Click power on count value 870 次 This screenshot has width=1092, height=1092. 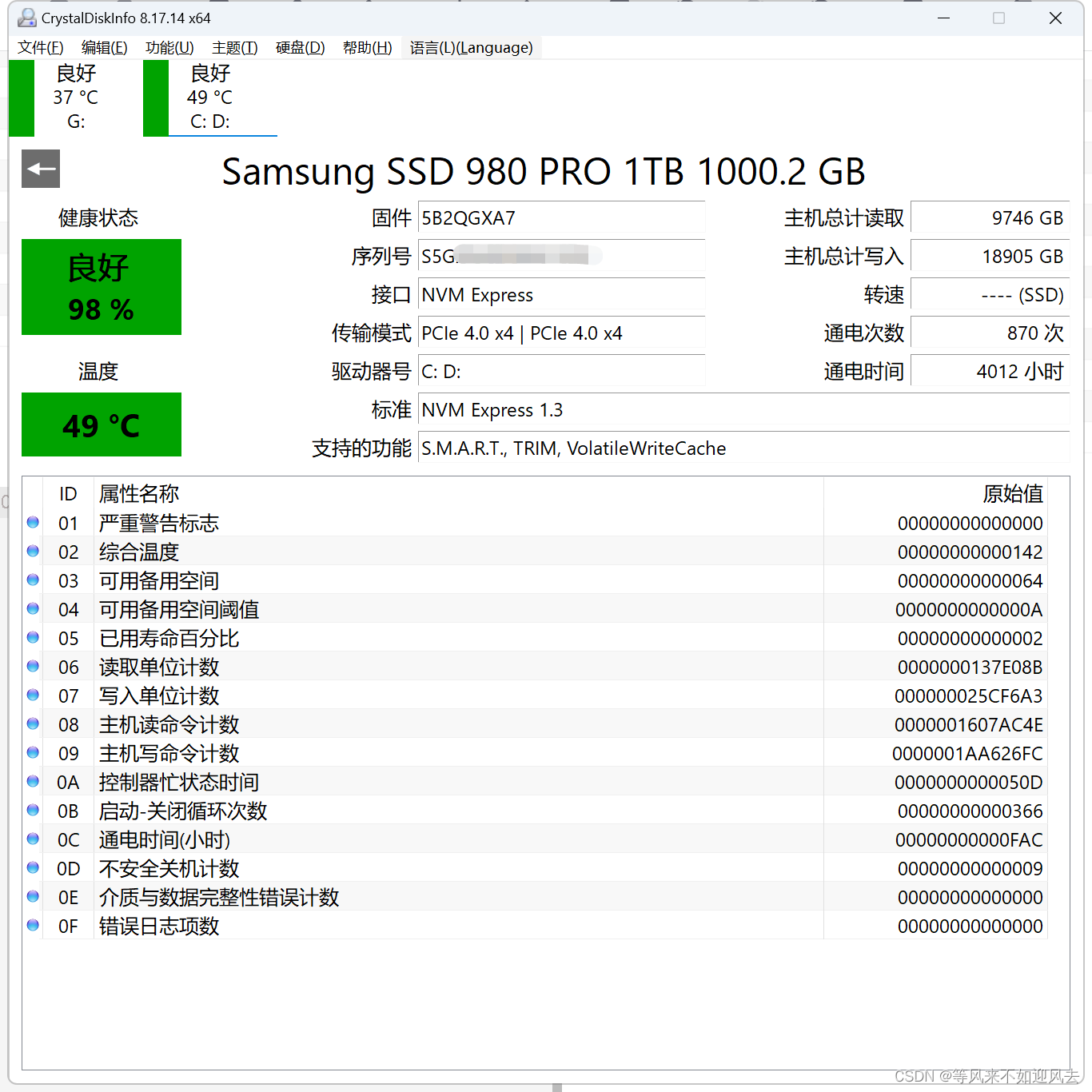point(990,333)
